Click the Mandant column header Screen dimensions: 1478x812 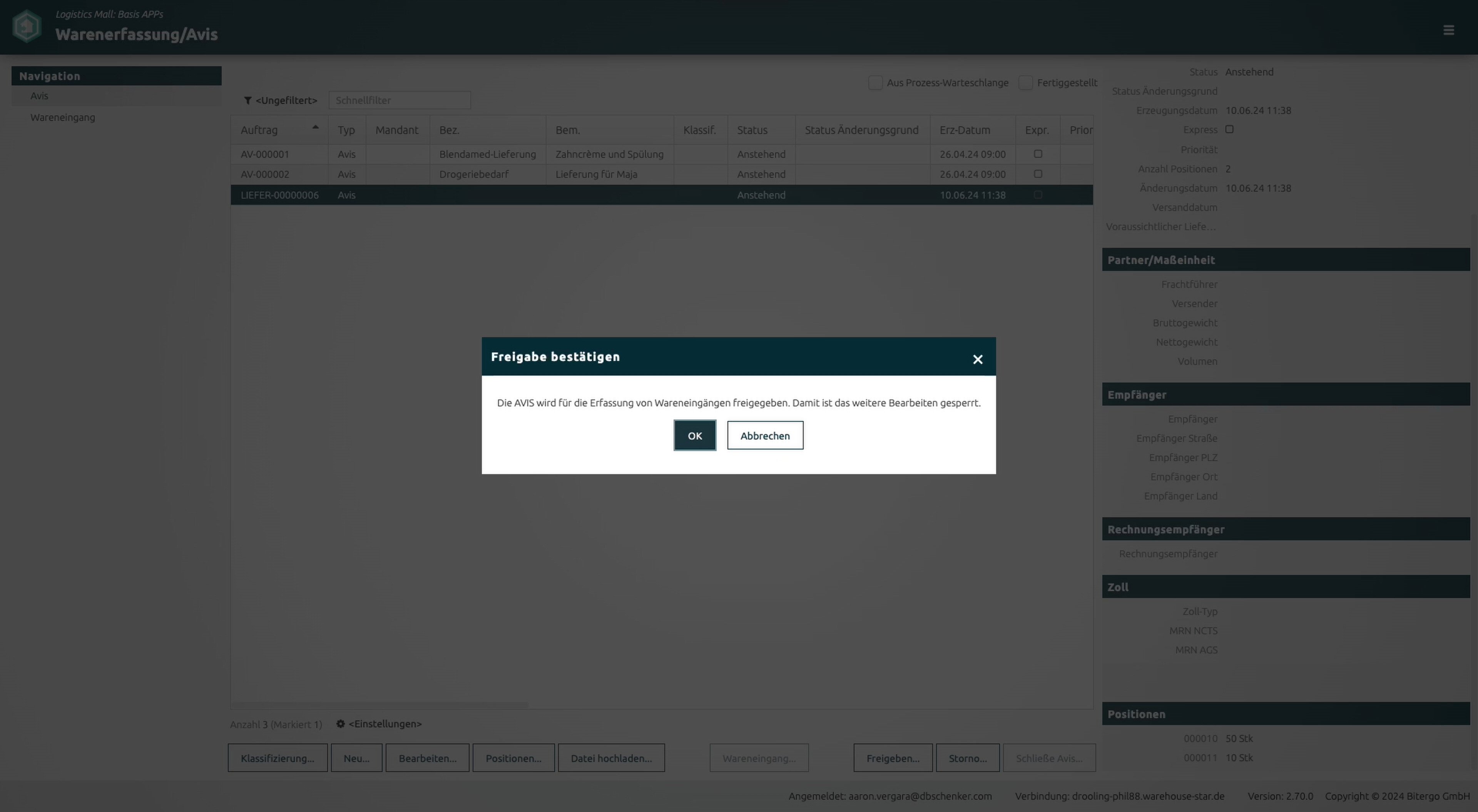click(397, 130)
